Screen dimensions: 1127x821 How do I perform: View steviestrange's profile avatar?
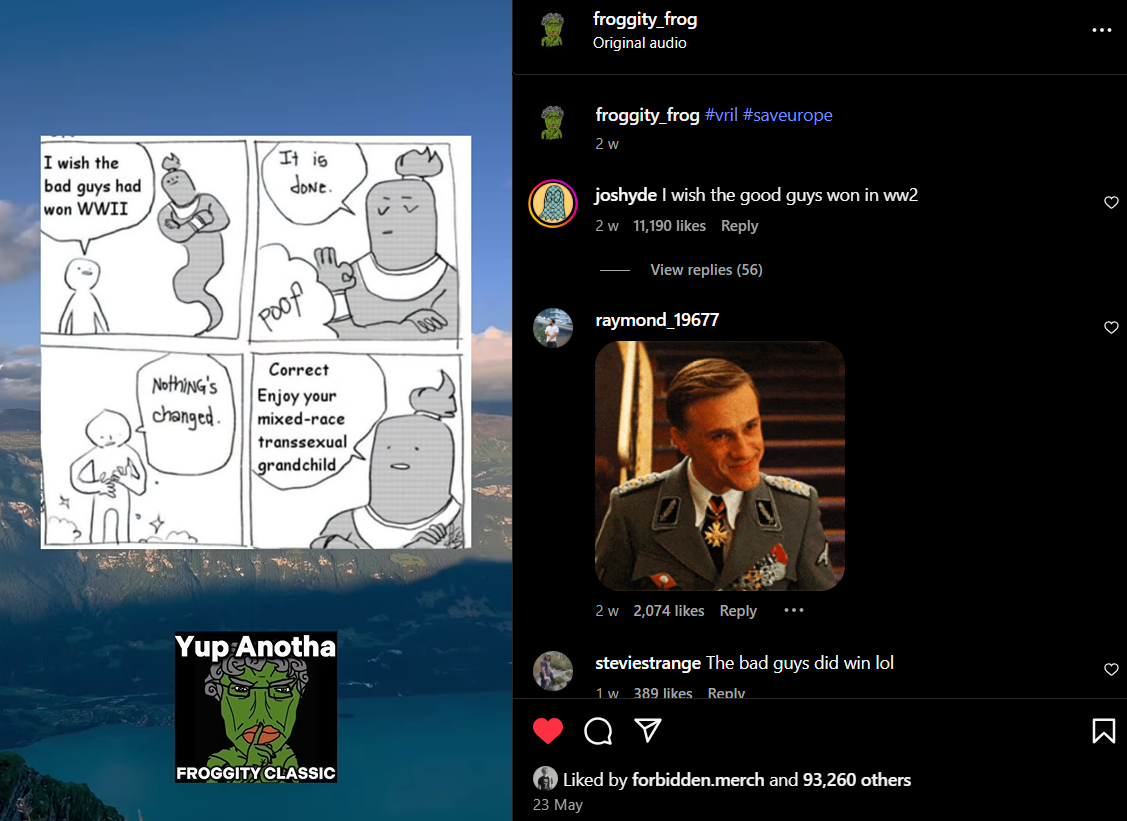click(x=553, y=670)
